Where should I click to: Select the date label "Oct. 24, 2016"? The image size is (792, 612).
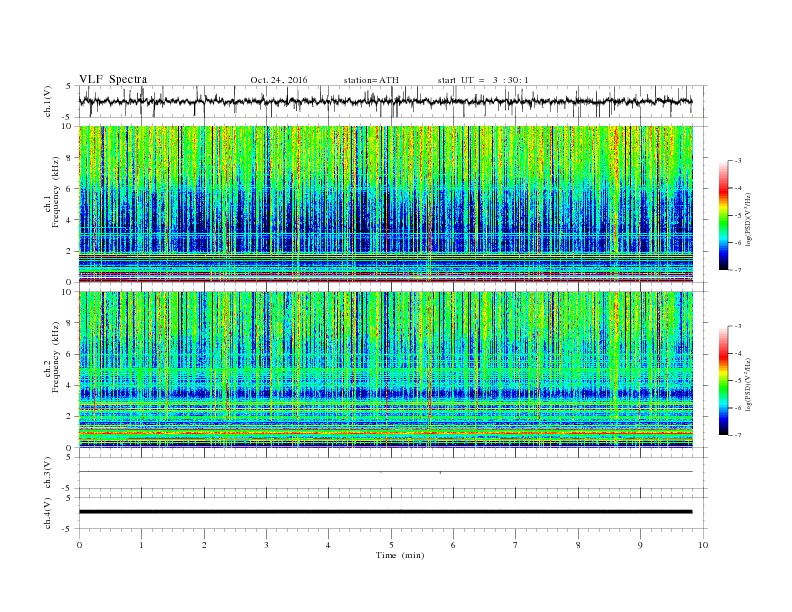click(279, 80)
